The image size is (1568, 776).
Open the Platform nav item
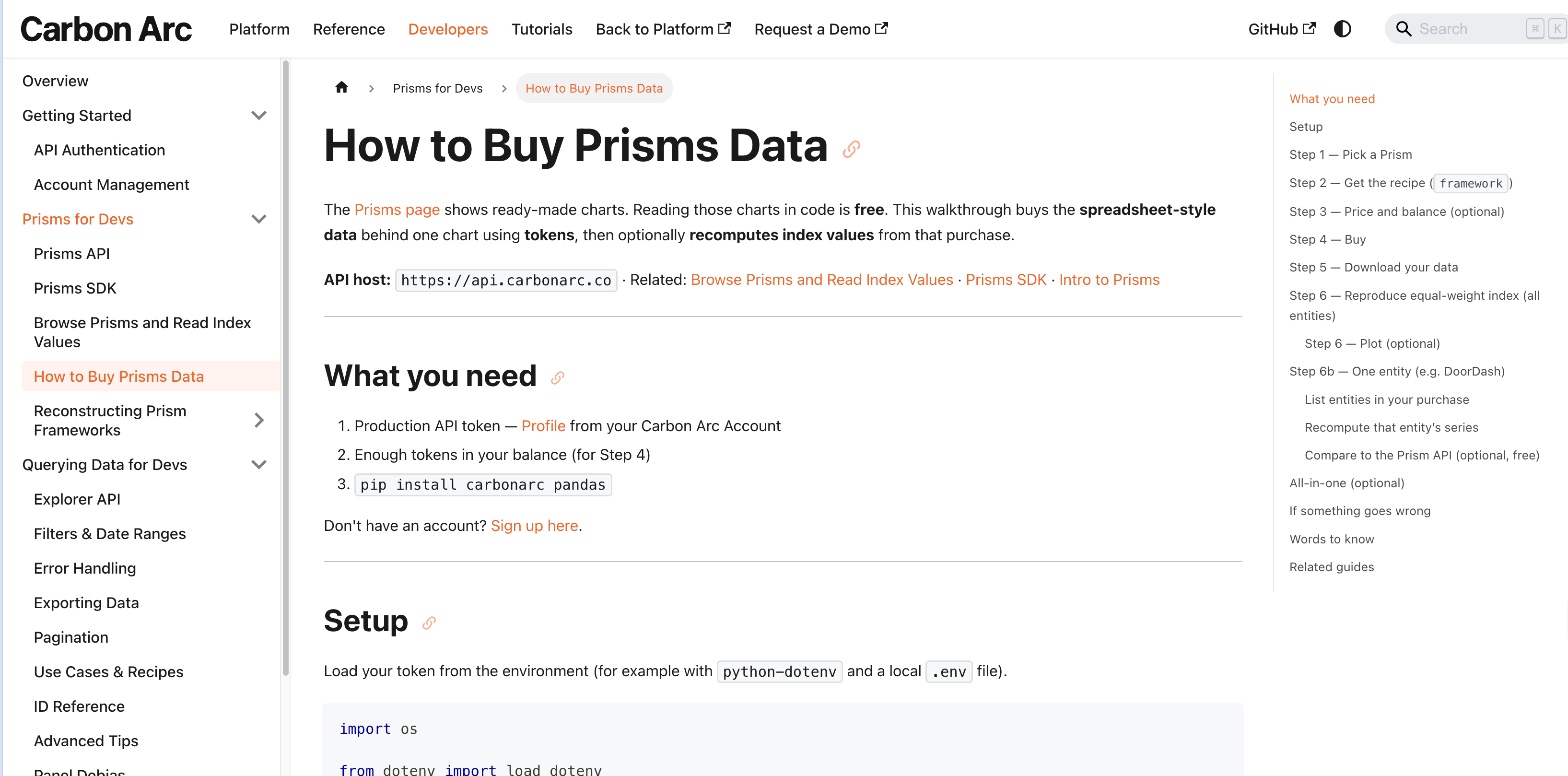click(x=259, y=29)
